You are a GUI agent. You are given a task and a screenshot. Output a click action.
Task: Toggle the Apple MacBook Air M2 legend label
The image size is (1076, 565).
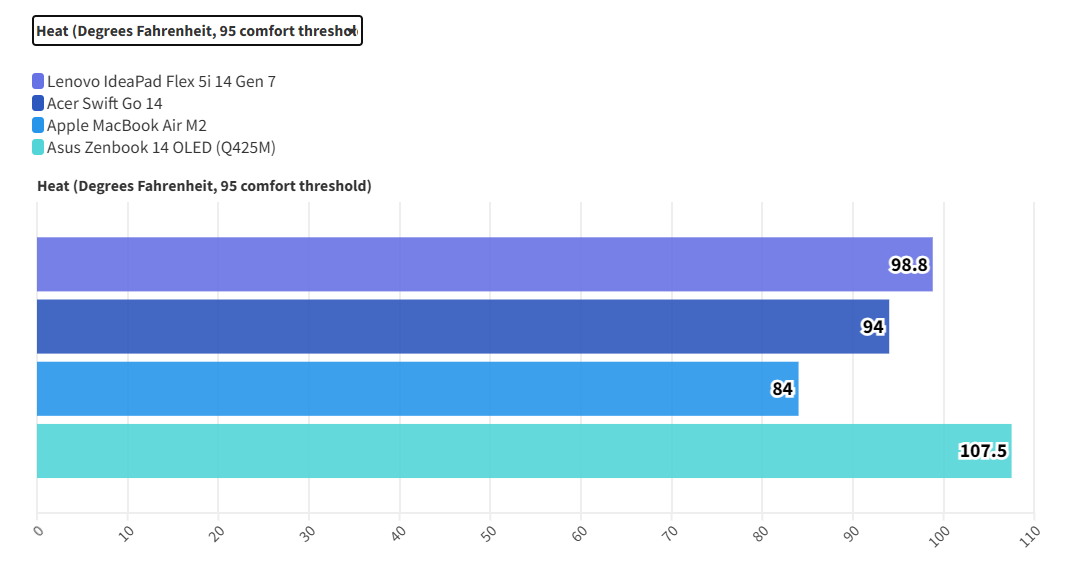(126, 125)
